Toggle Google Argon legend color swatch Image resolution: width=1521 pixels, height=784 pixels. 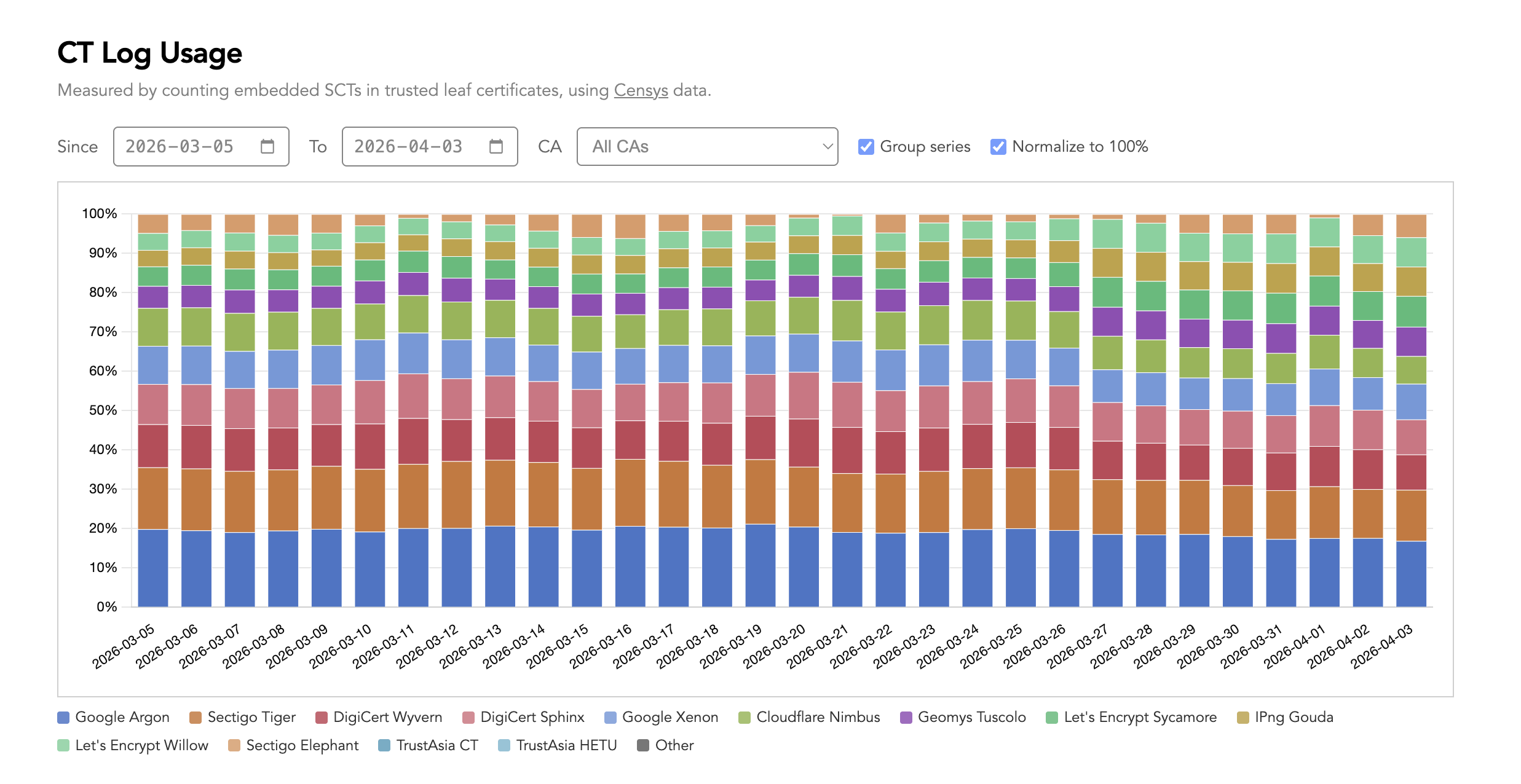coord(63,717)
